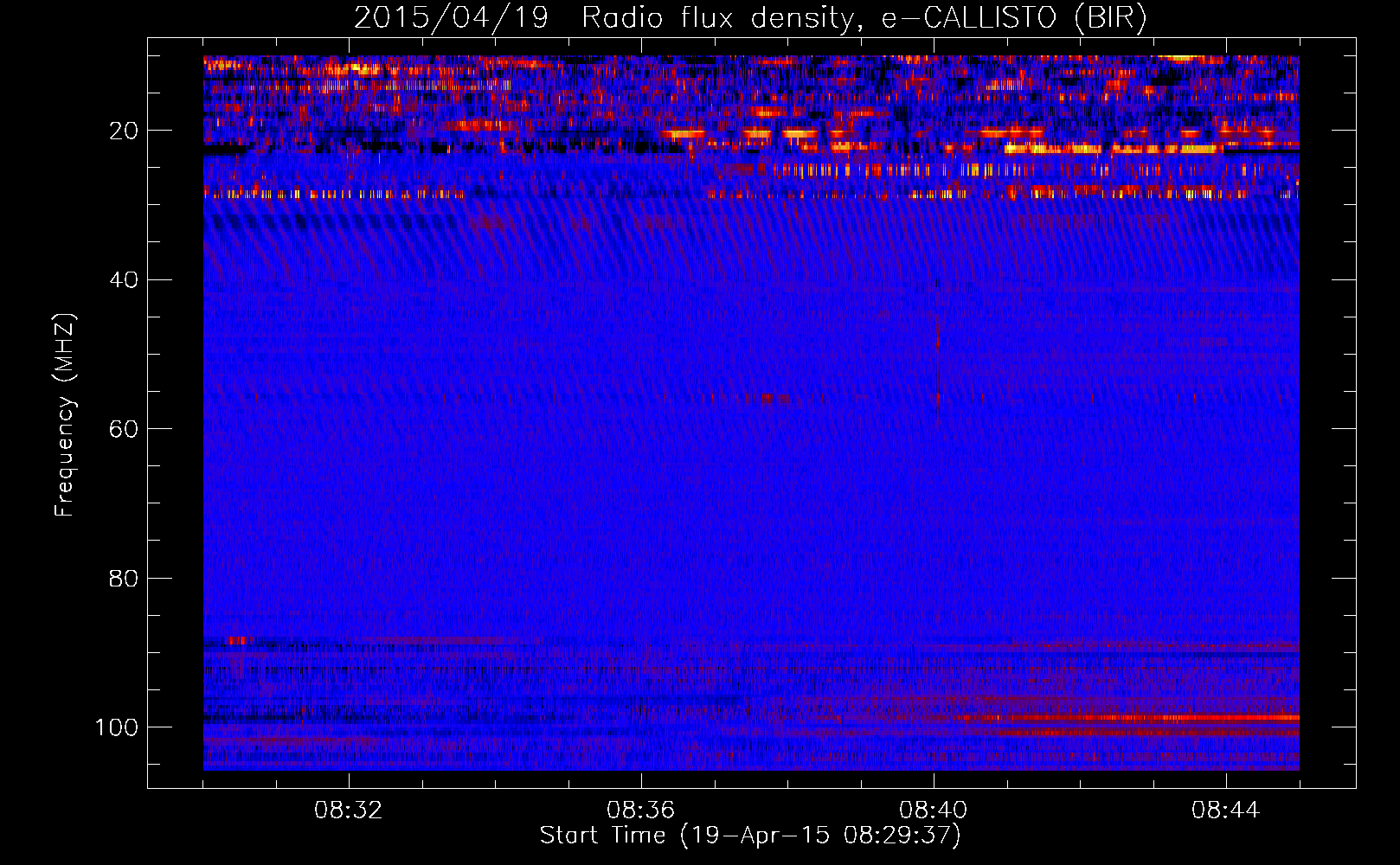Click the 60 MHz frequency tick label

click(x=124, y=429)
